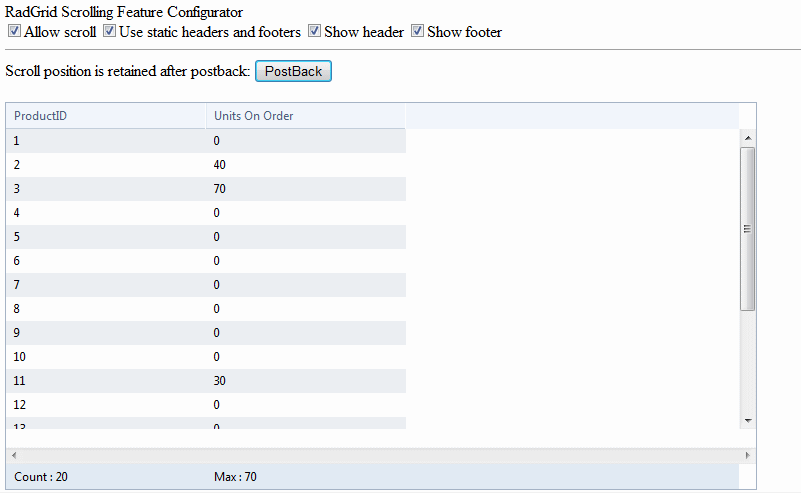Uncheck Use static headers and footers
801x493 pixels.
110,32
